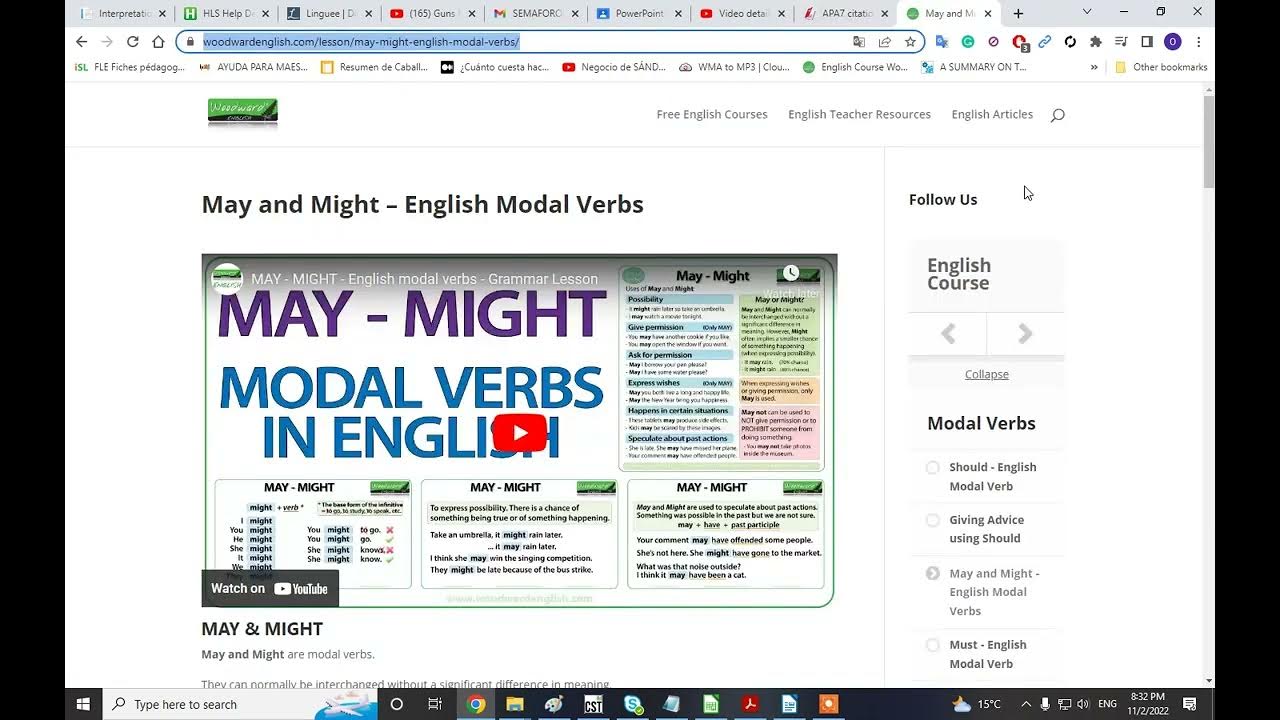Screen dimensions: 1280x720
Task: Select May and Might lesson item
Action: click(994, 592)
